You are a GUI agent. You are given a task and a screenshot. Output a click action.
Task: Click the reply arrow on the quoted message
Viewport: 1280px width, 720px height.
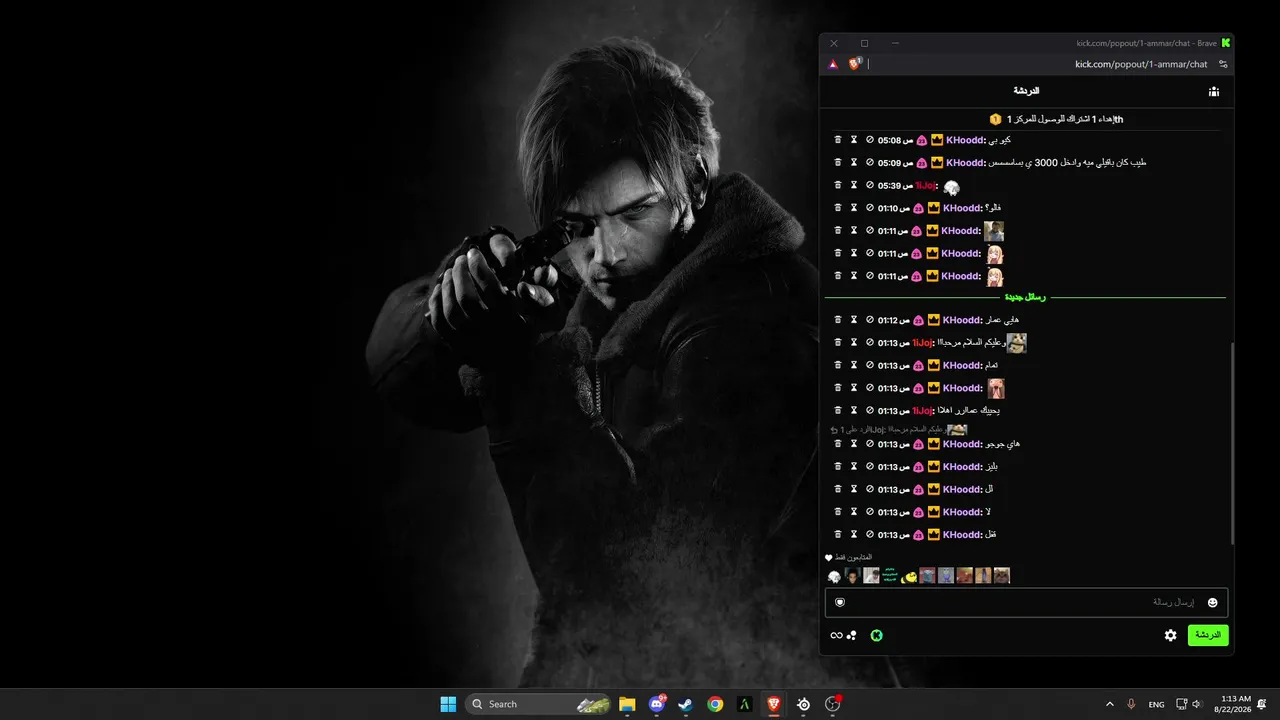coord(833,429)
